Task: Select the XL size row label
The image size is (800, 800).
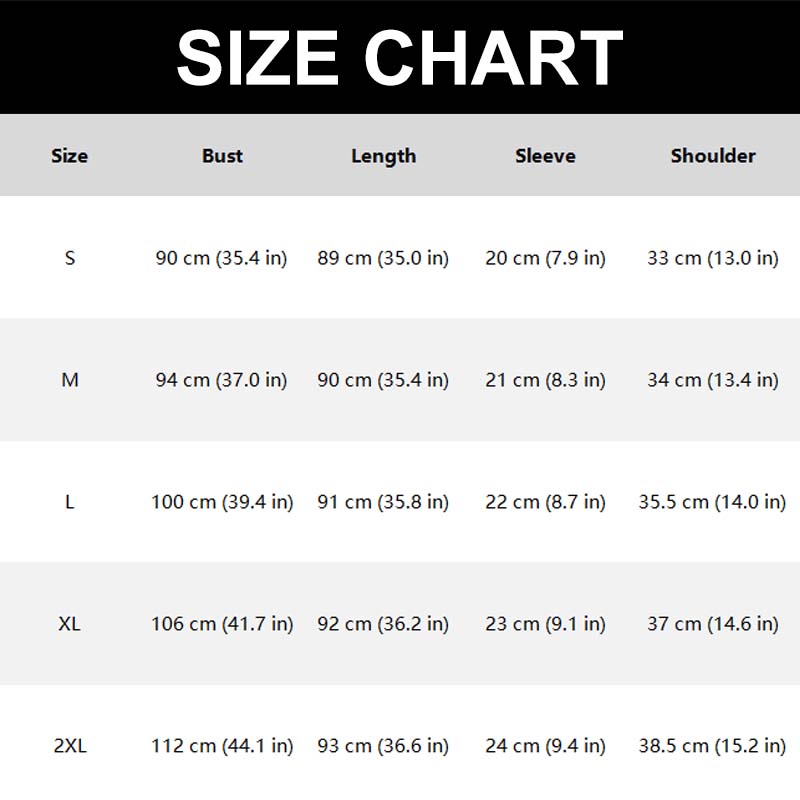Action: point(70,624)
